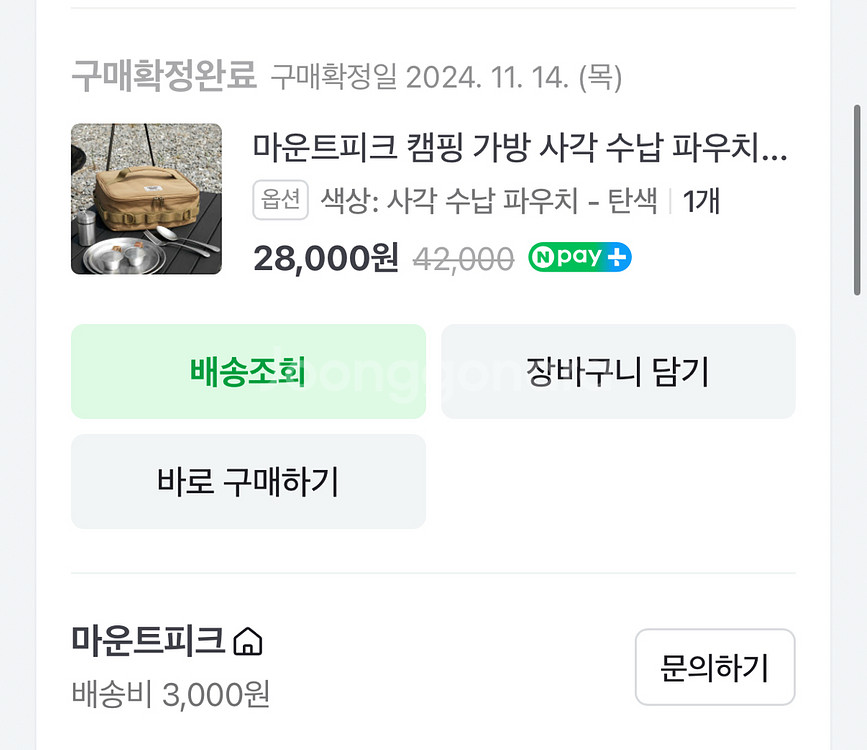Open the 마운트피크 캠핑 가방 product title
The height and width of the screenshot is (750, 867).
click(x=520, y=148)
